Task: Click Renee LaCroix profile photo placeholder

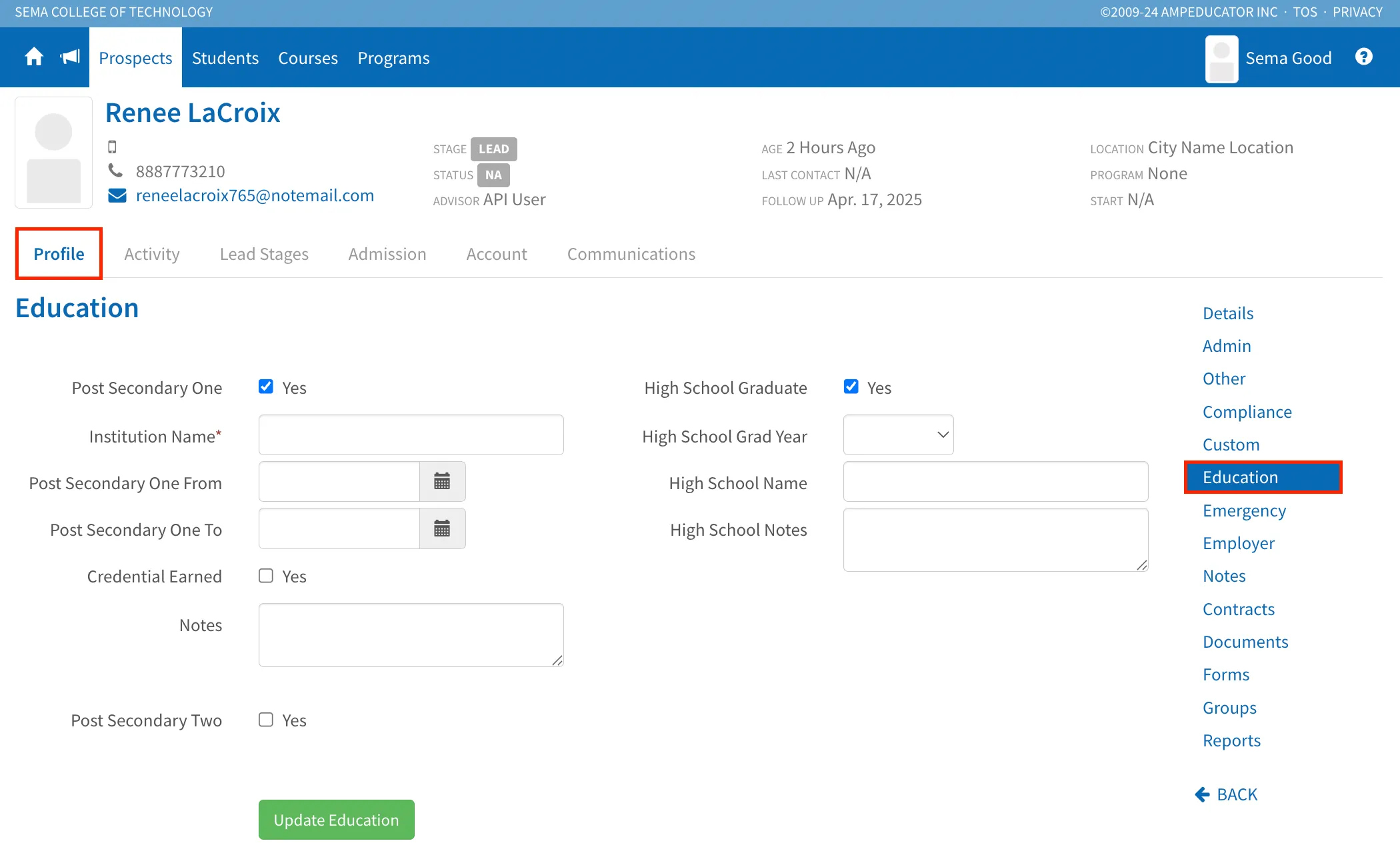Action: coord(53,153)
